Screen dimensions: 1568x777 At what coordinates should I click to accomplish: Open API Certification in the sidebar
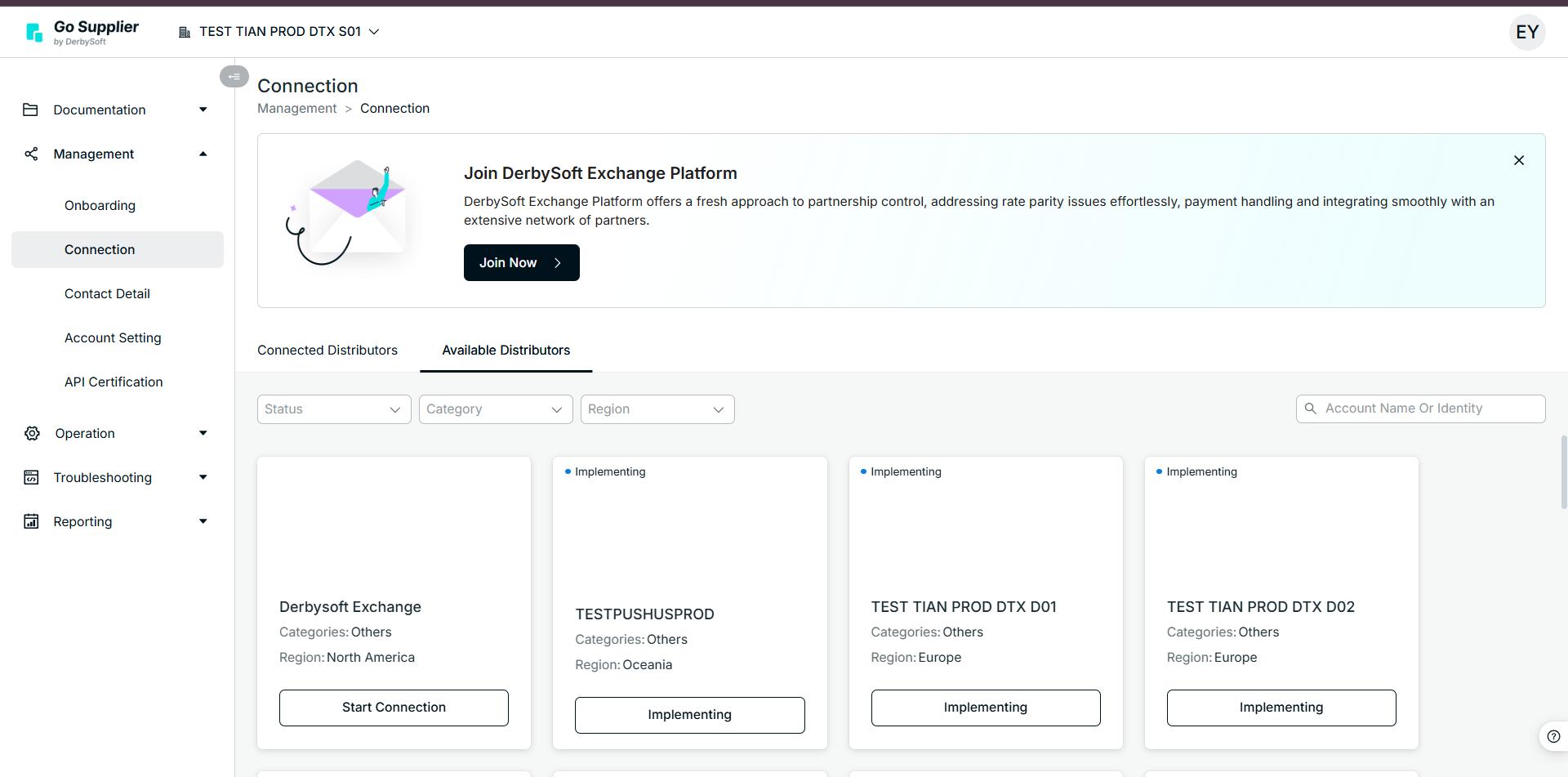coord(118,382)
